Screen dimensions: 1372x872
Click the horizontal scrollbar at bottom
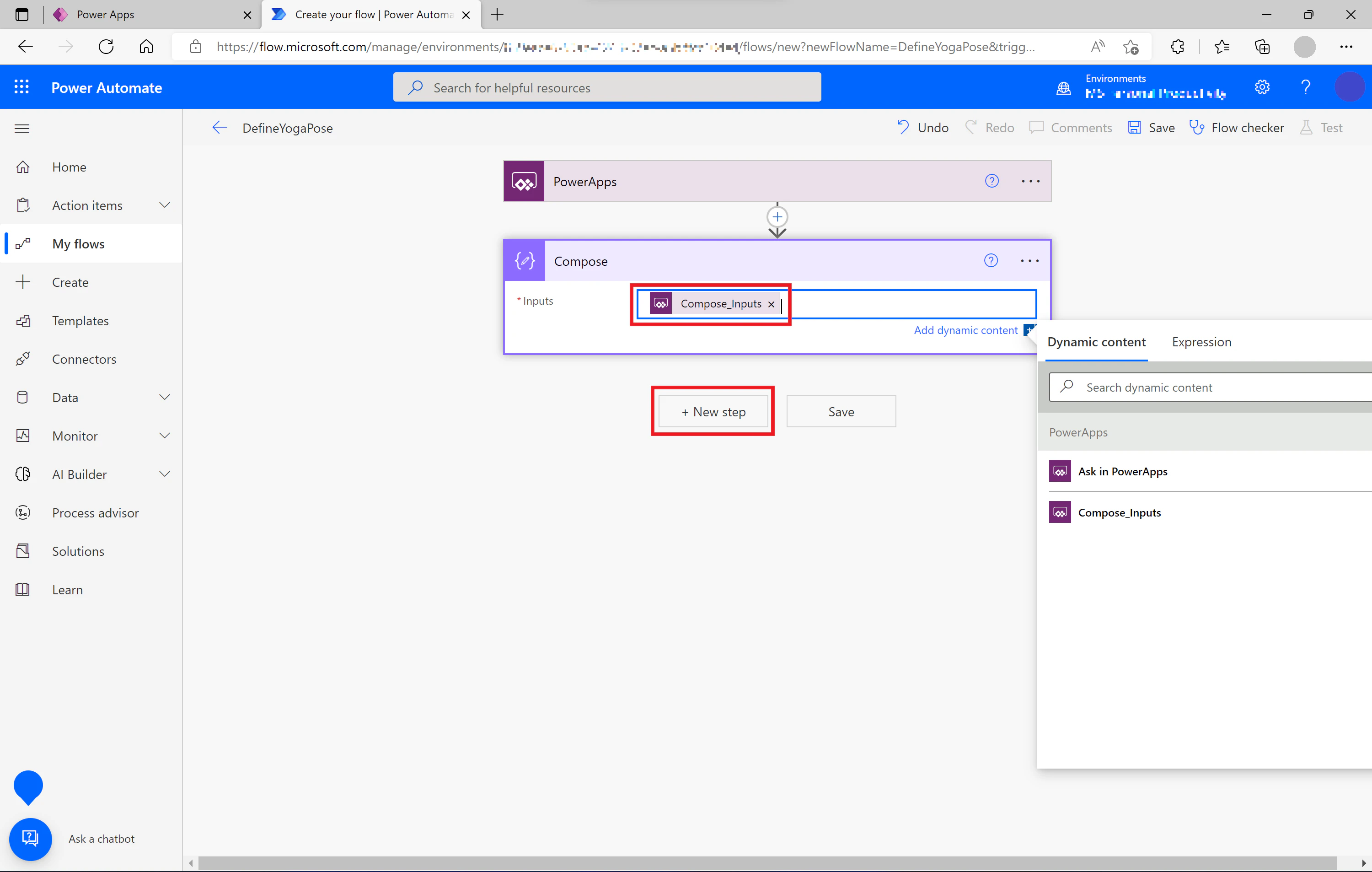[767, 863]
